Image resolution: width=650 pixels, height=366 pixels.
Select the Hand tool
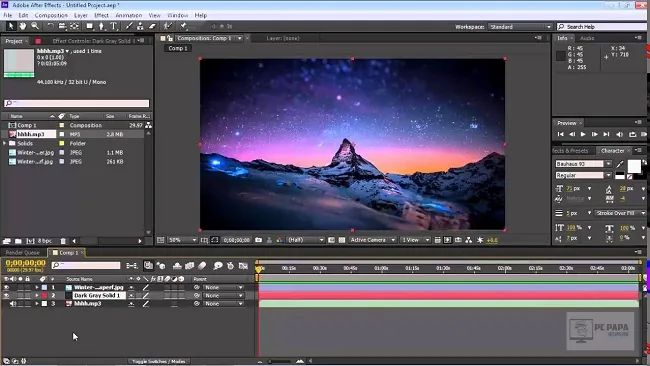pos(22,26)
